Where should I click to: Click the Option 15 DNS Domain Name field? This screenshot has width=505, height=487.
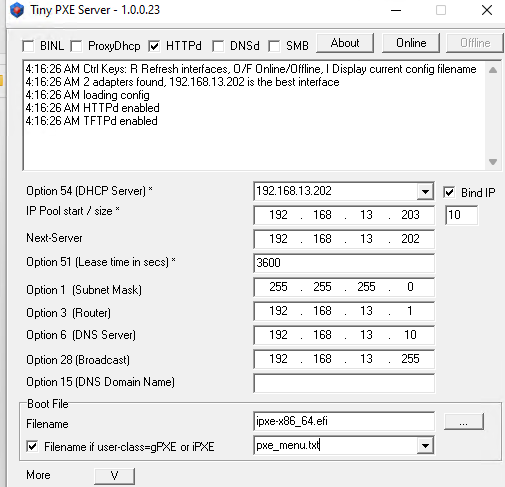tap(344, 383)
